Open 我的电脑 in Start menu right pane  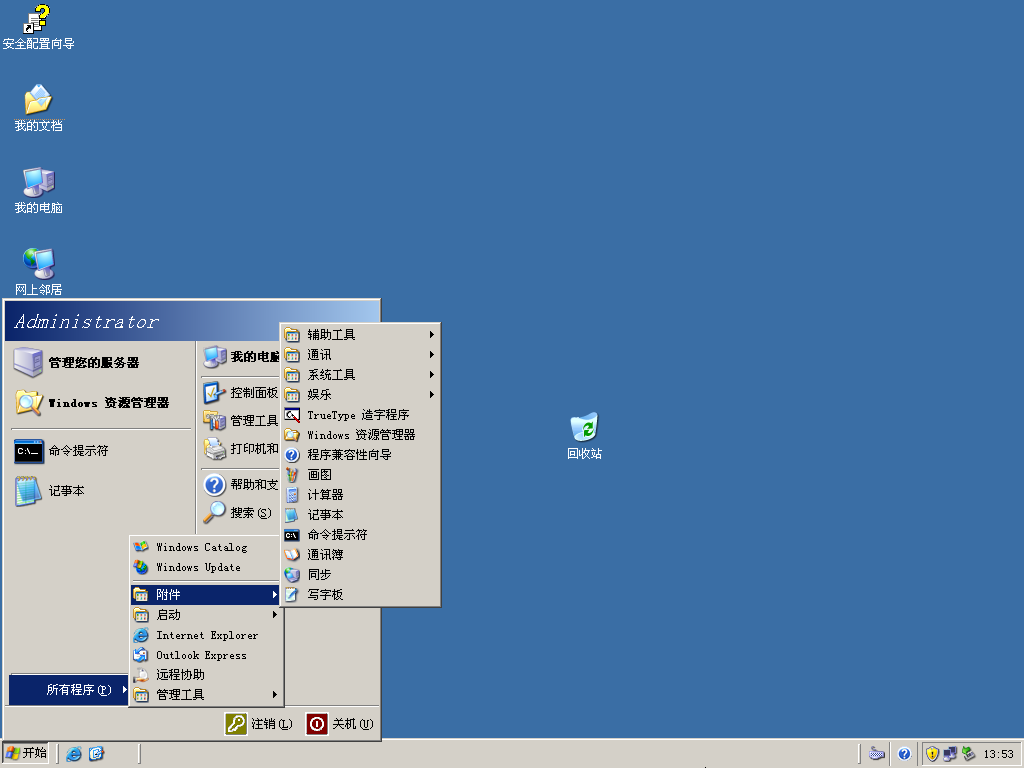click(240, 357)
